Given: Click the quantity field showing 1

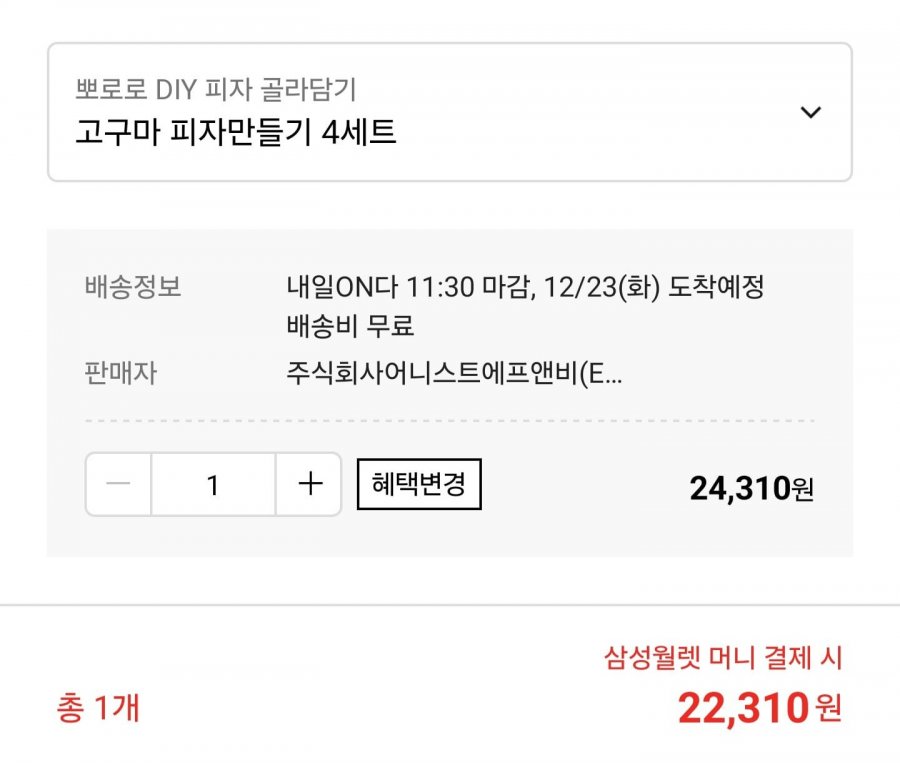Looking at the screenshot, I should [x=213, y=485].
